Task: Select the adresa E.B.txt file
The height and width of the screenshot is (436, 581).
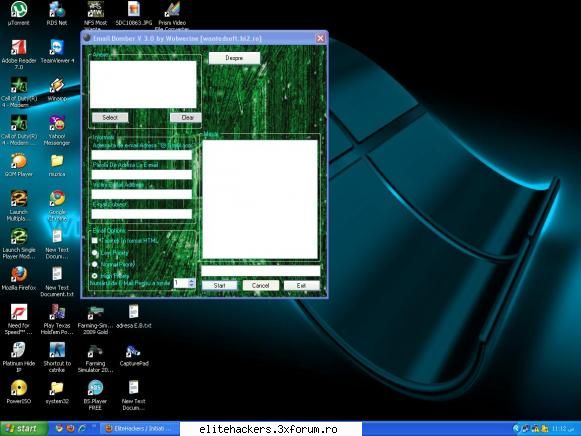Action: click(x=134, y=317)
